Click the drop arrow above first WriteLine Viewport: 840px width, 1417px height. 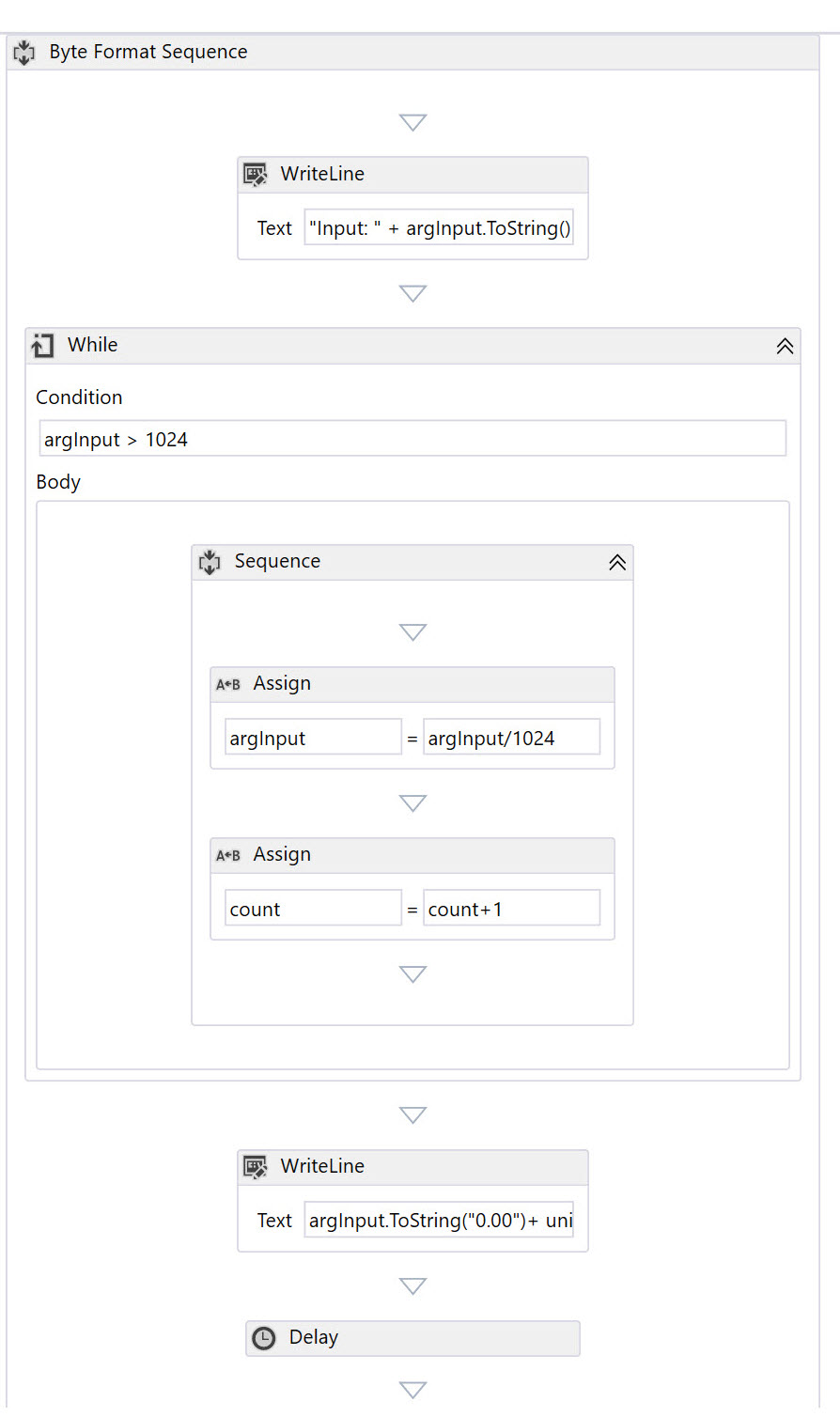[x=413, y=122]
